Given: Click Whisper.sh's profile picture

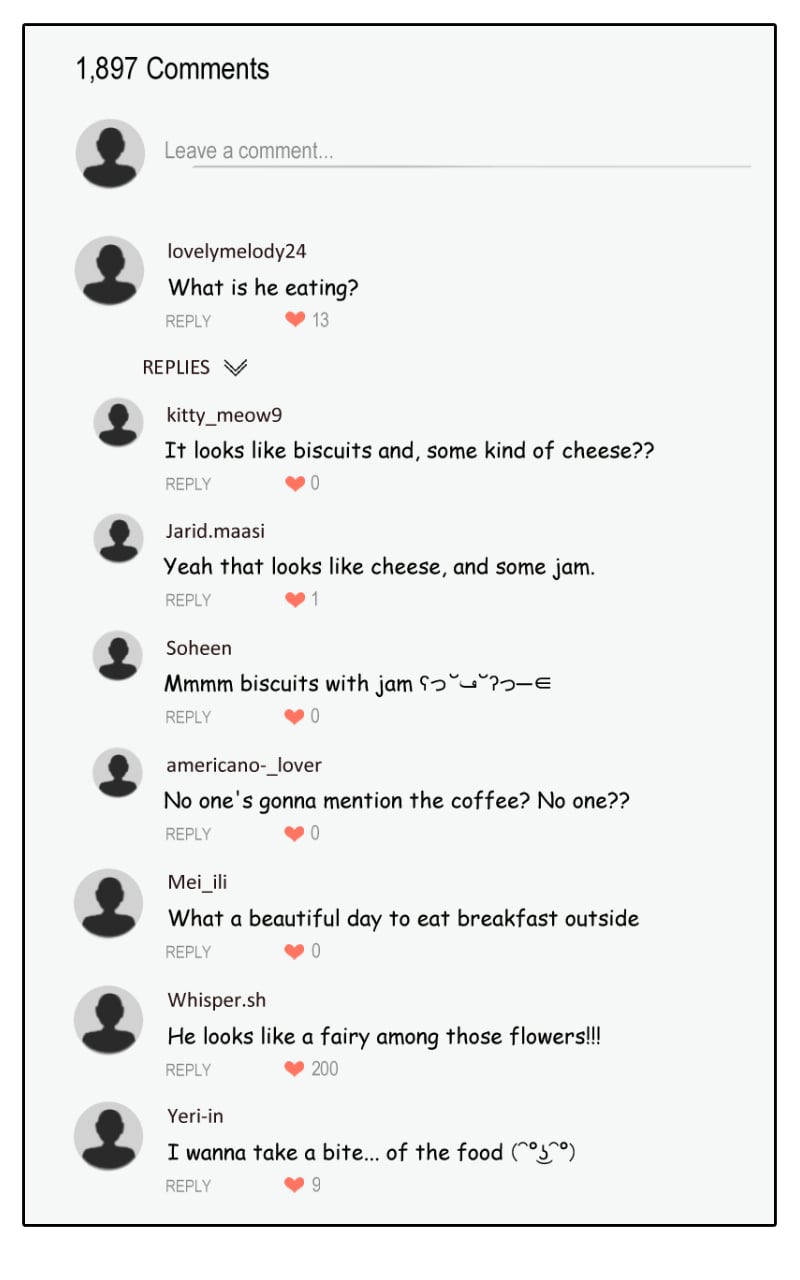Looking at the screenshot, I should (110, 1020).
